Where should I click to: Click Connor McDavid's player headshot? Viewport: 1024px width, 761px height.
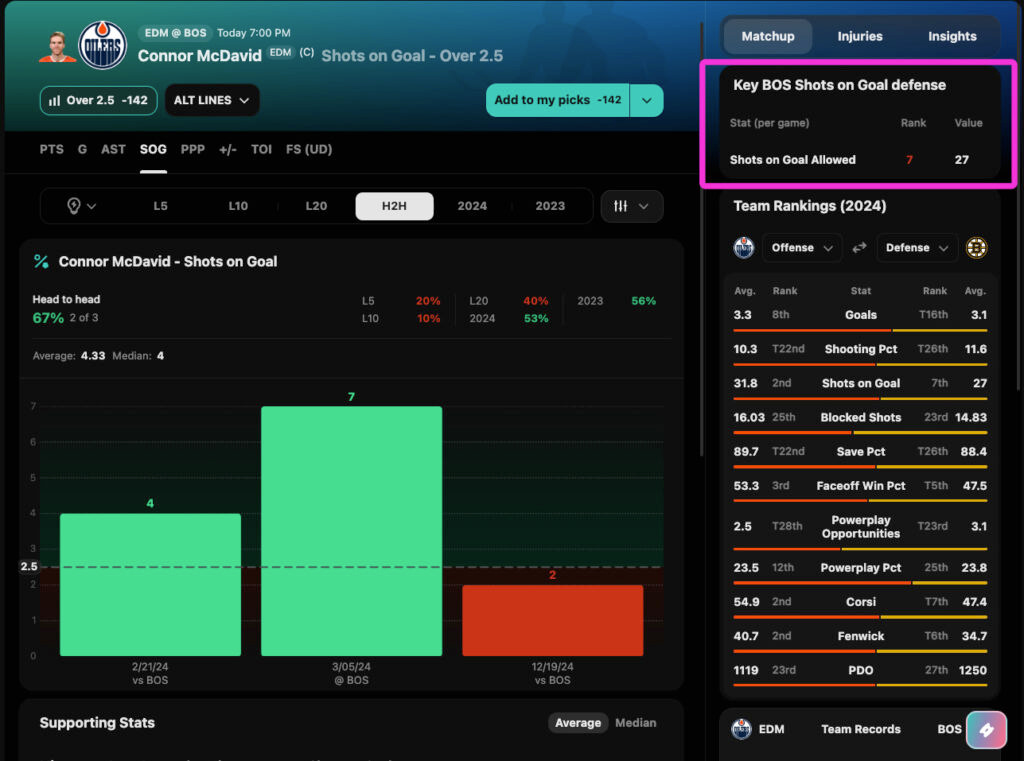(x=57, y=47)
